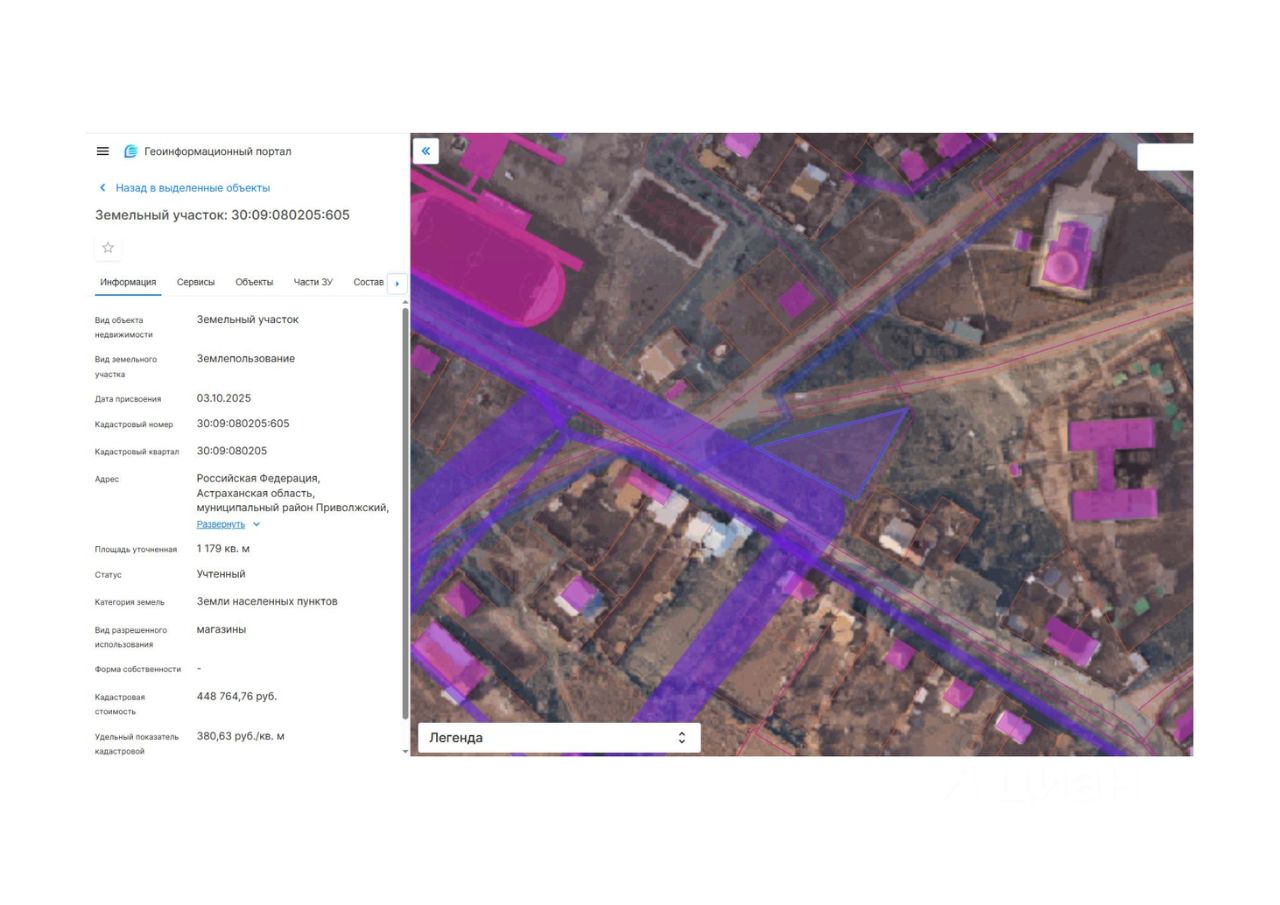The width and height of the screenshot is (1280, 905).
Task: Click the Вид объекта недвижимости label
Action: [124, 327]
